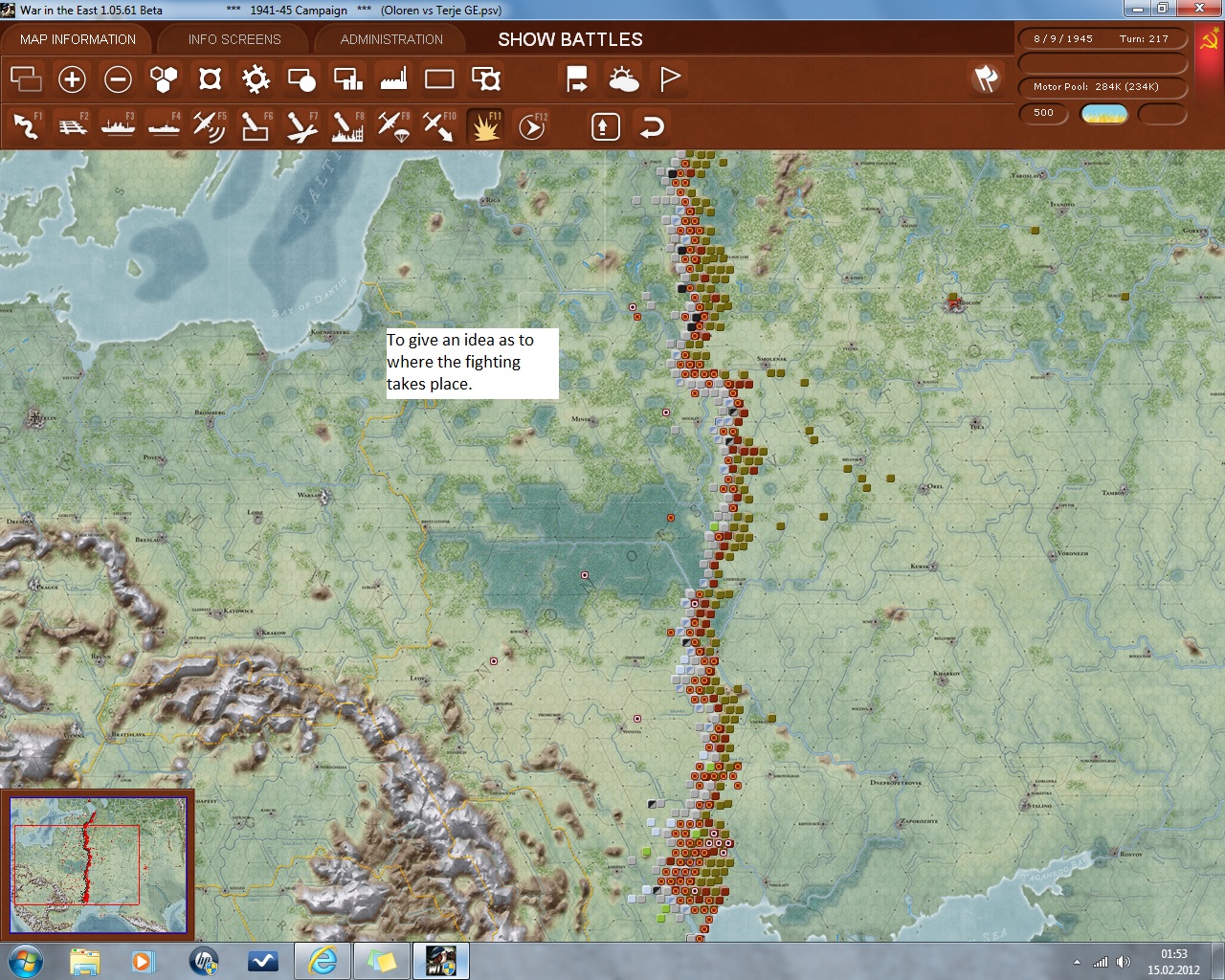Click the flag with arrow icon
This screenshot has height=980, width=1225.
point(577,78)
